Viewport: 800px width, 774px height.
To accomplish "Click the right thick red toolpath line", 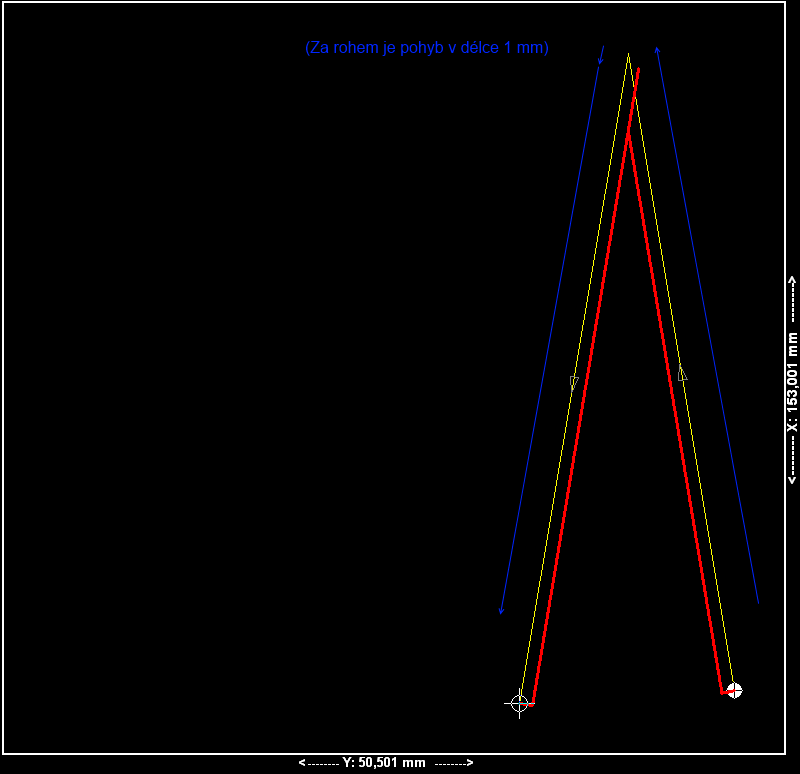I will pos(676,420).
